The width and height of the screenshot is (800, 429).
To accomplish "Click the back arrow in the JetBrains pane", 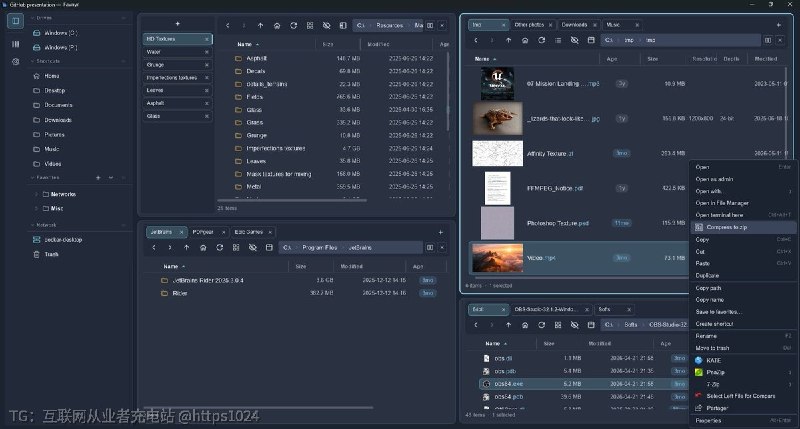I will (154, 247).
